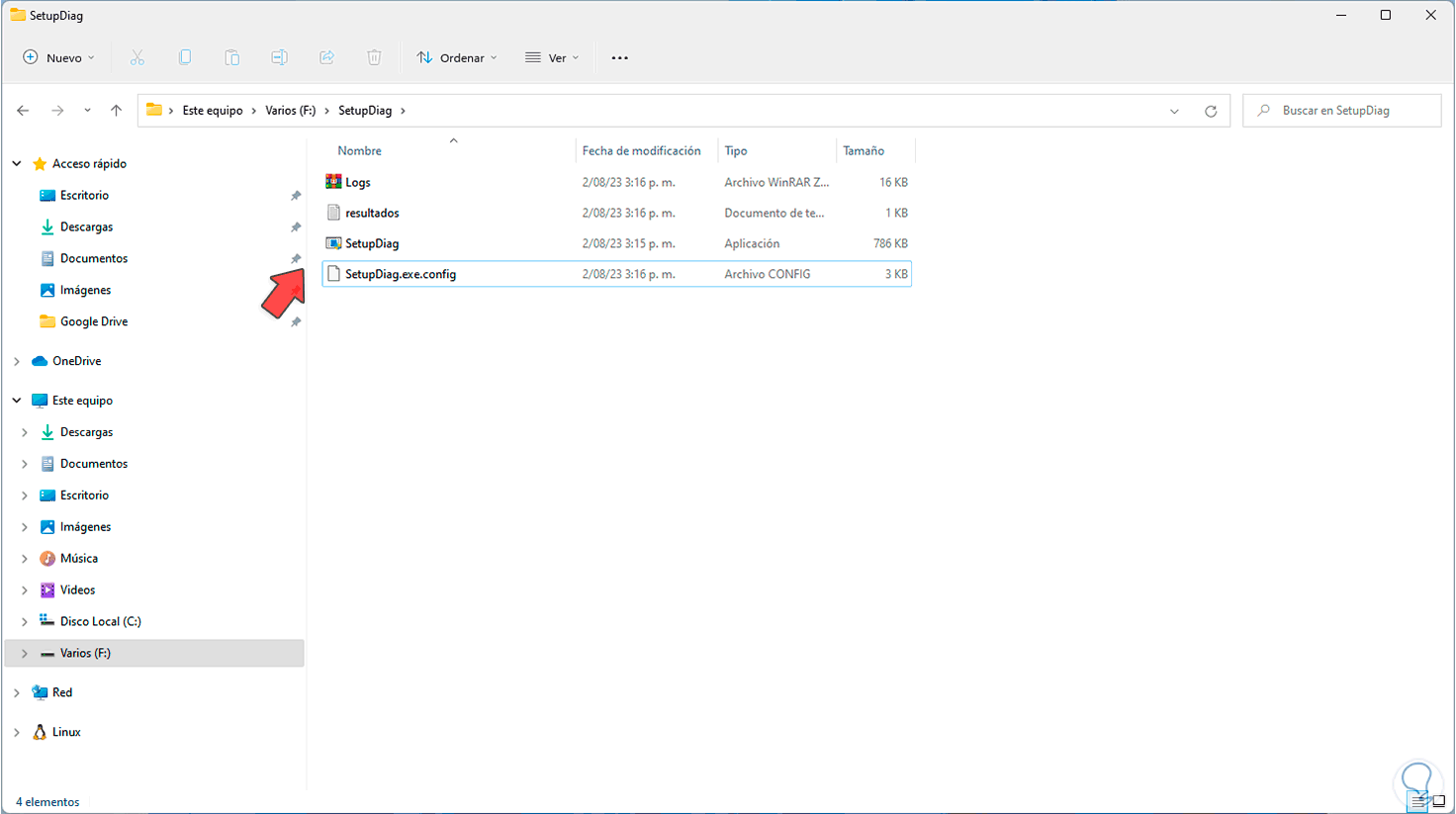Select Documentos in Acceso rápido
The image size is (1456, 814).
tap(94, 258)
